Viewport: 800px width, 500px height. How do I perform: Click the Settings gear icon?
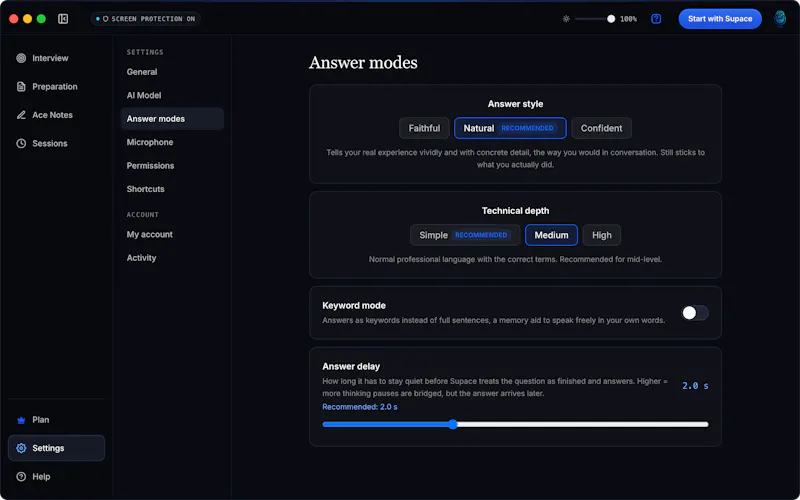coord(21,448)
